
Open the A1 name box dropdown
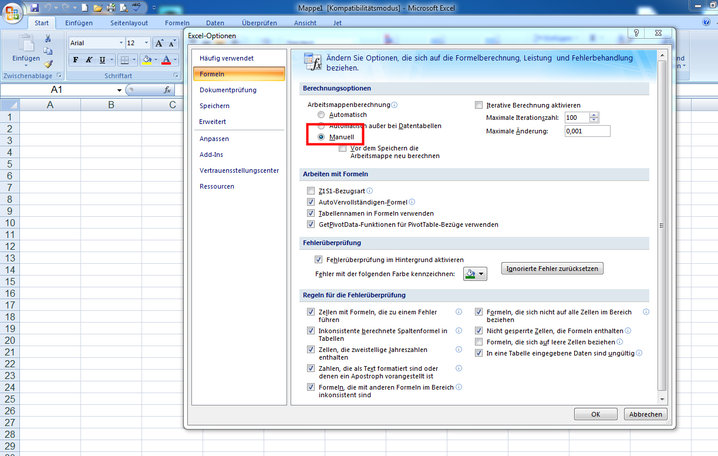(x=119, y=90)
